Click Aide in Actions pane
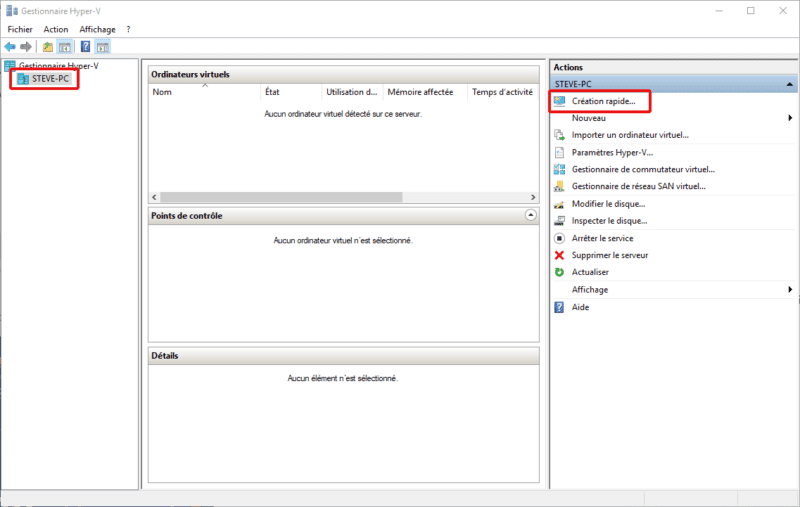This screenshot has height=507, width=800. click(581, 307)
